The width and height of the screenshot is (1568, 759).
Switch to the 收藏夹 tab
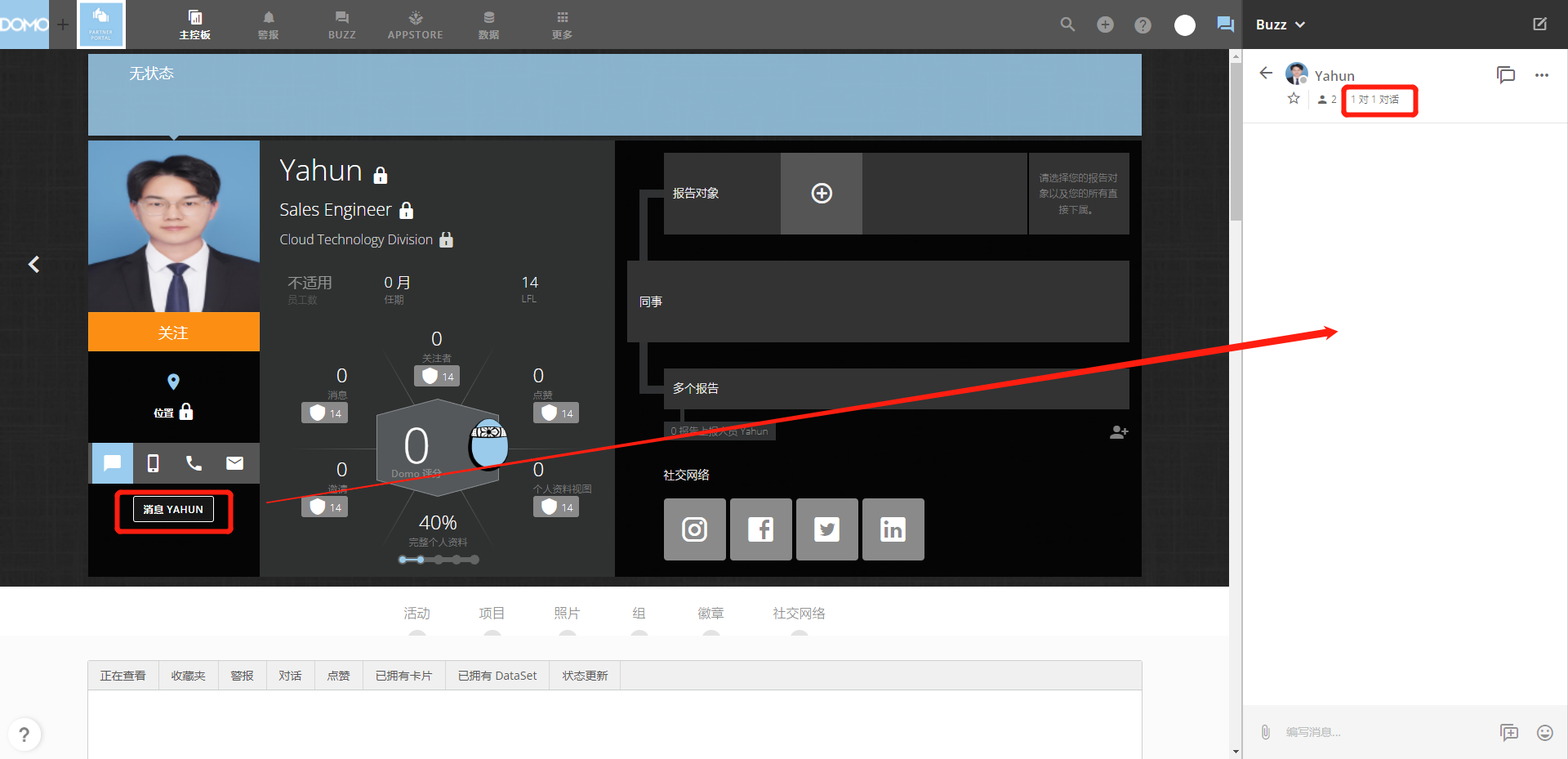pyautogui.click(x=188, y=676)
